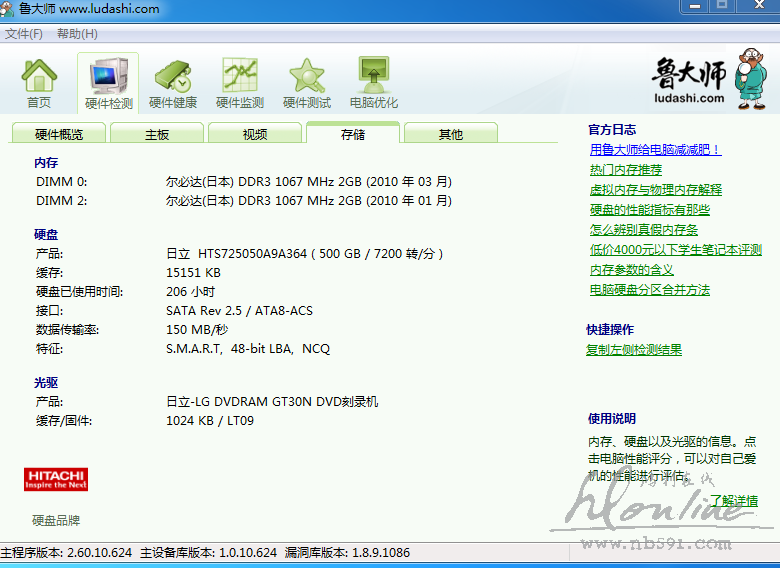
Task: Click the 首页 home icon
Action: click(39, 82)
